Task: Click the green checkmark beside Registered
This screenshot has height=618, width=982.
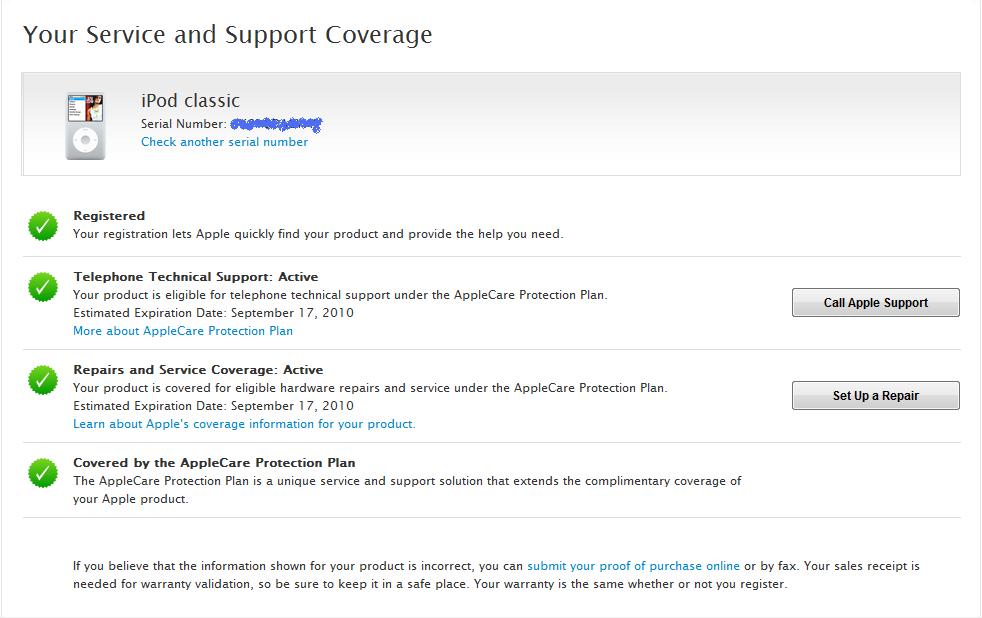Action: click(x=42, y=226)
